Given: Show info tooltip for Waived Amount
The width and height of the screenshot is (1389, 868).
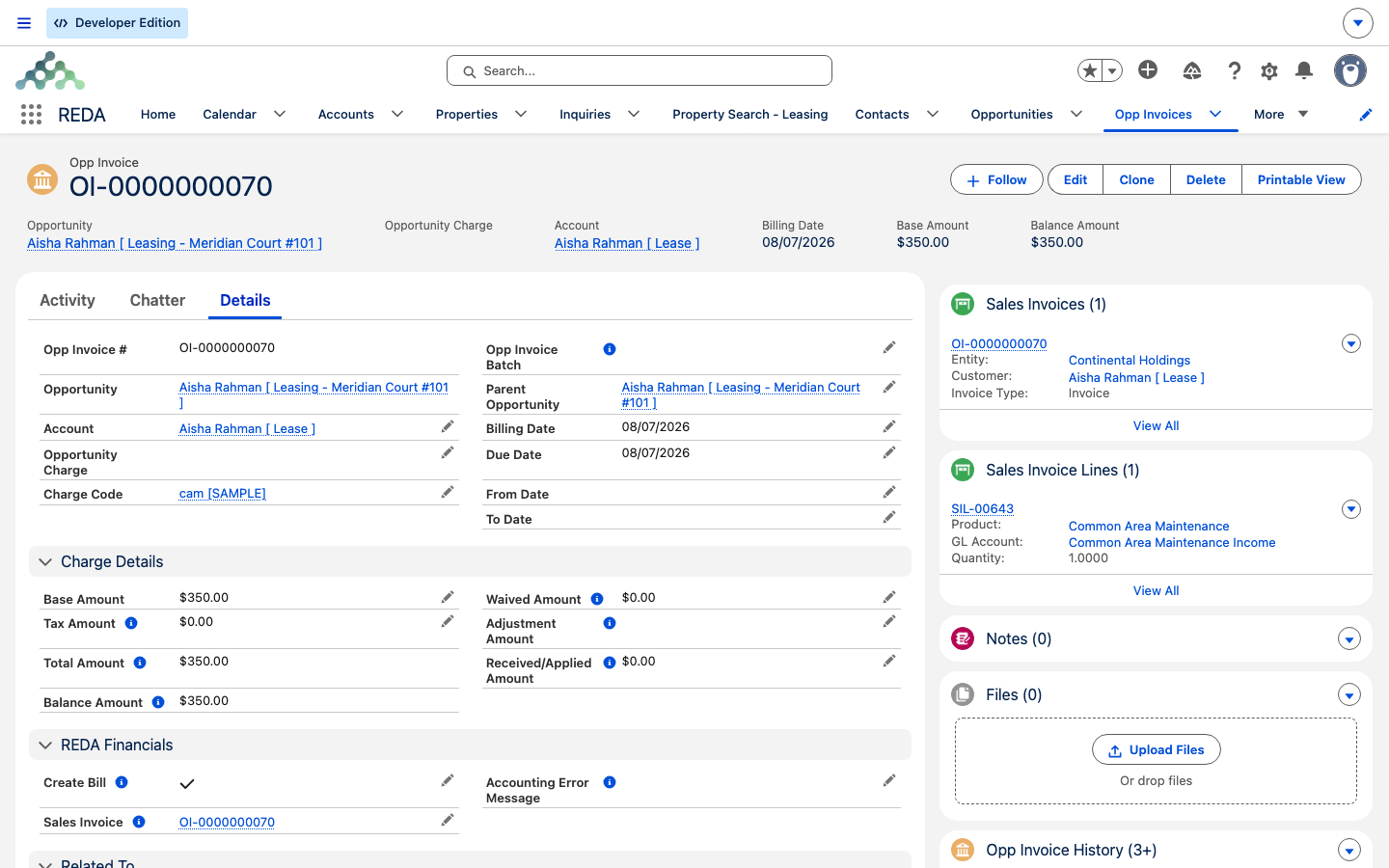Looking at the screenshot, I should (x=597, y=599).
